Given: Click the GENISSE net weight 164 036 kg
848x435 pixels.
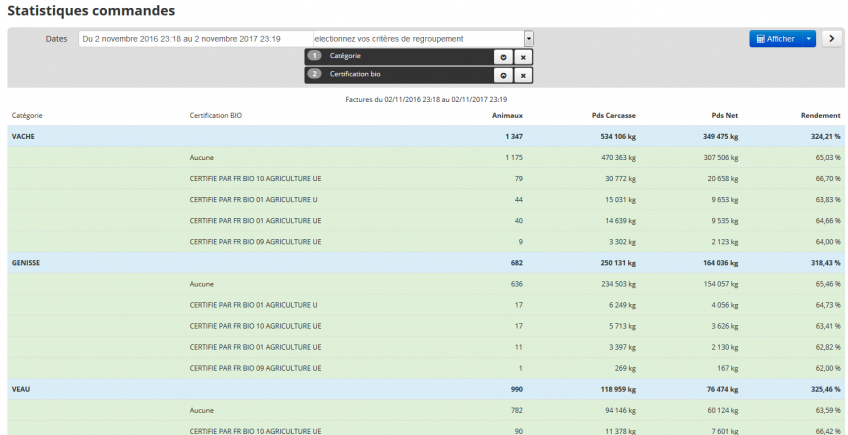Looking at the screenshot, I should [x=720, y=263].
